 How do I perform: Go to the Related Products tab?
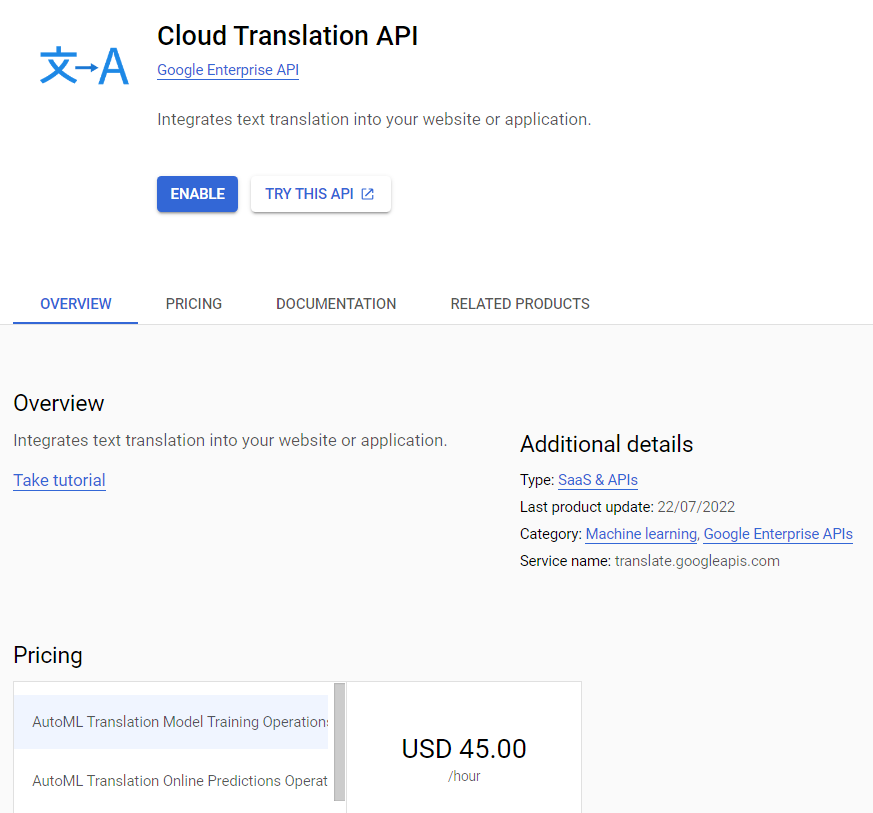(x=520, y=304)
